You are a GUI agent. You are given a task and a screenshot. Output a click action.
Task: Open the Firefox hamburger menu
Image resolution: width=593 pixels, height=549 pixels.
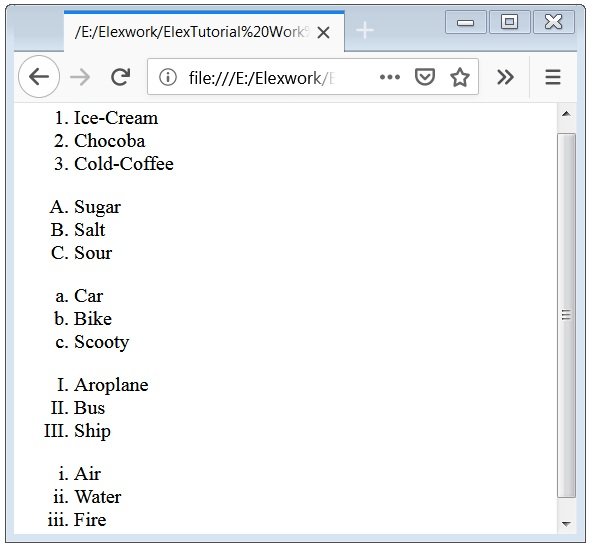coord(553,77)
